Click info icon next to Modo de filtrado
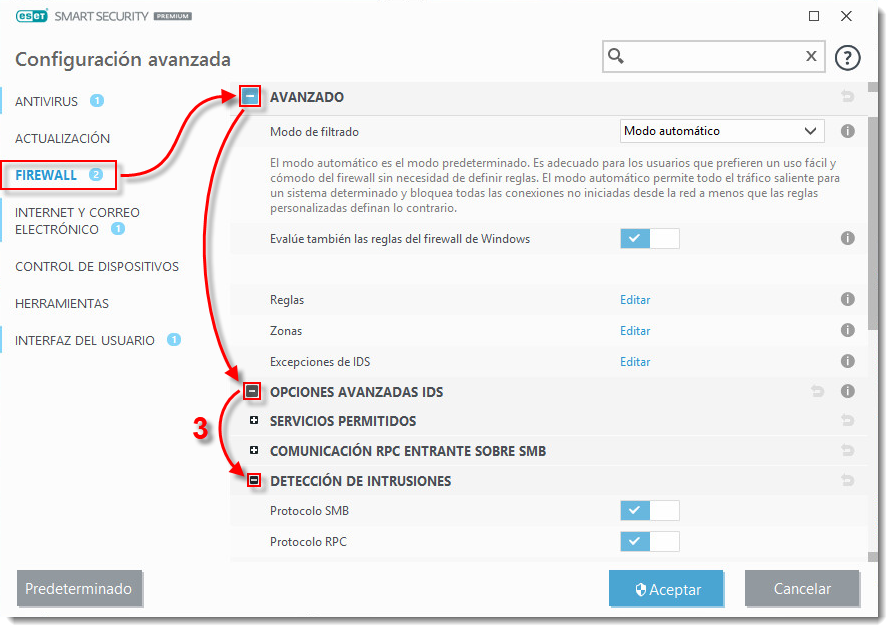Screen dimensions: 893x632 847,131
